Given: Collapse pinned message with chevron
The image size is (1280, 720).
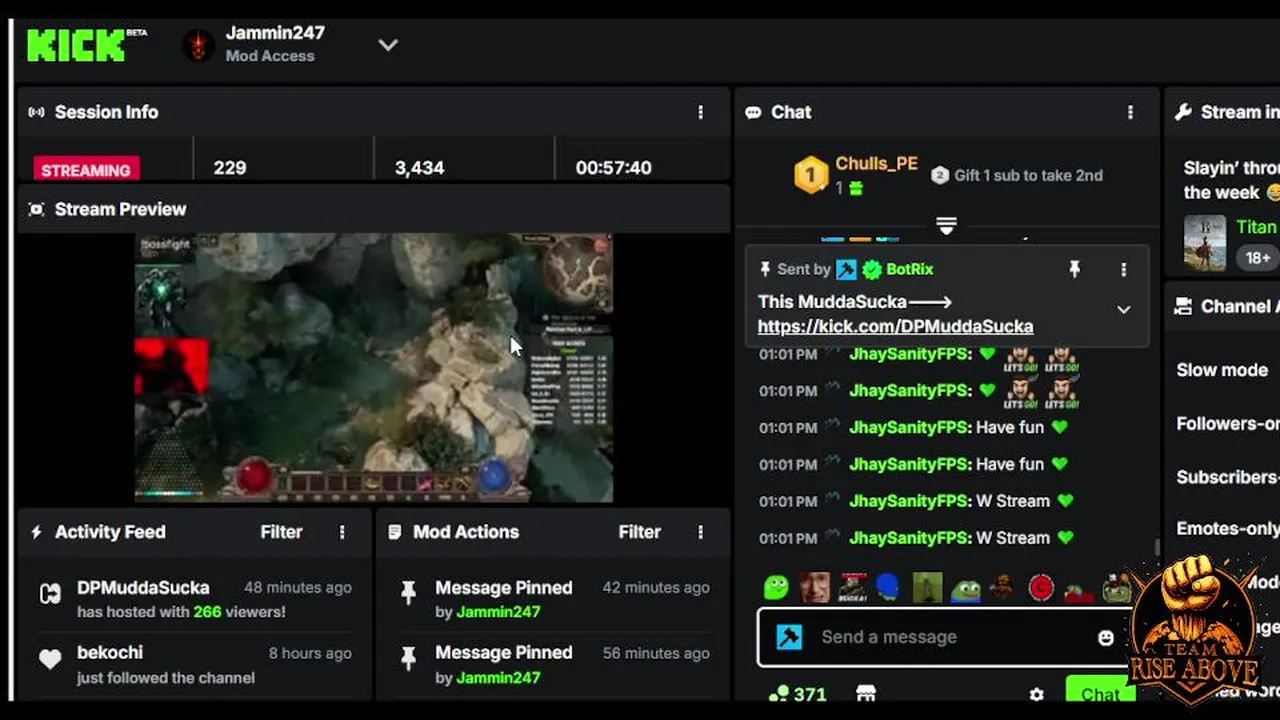Looking at the screenshot, I should click(1123, 310).
